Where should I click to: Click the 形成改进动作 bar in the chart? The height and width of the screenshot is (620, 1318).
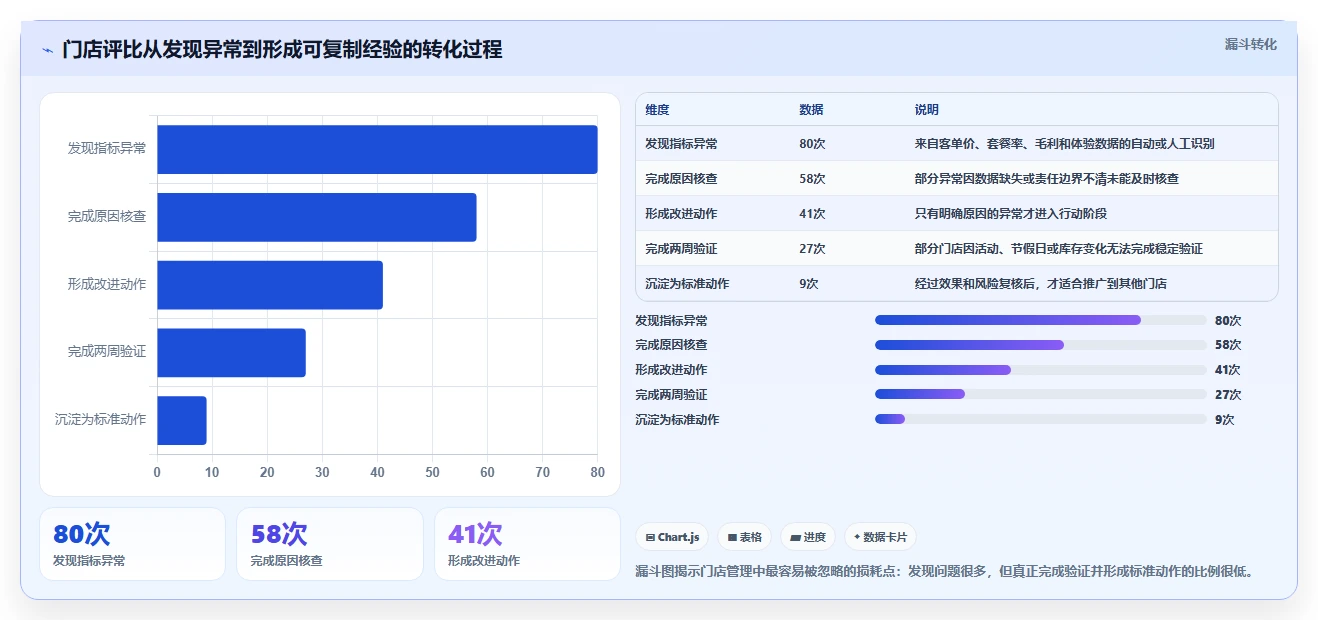coord(270,285)
